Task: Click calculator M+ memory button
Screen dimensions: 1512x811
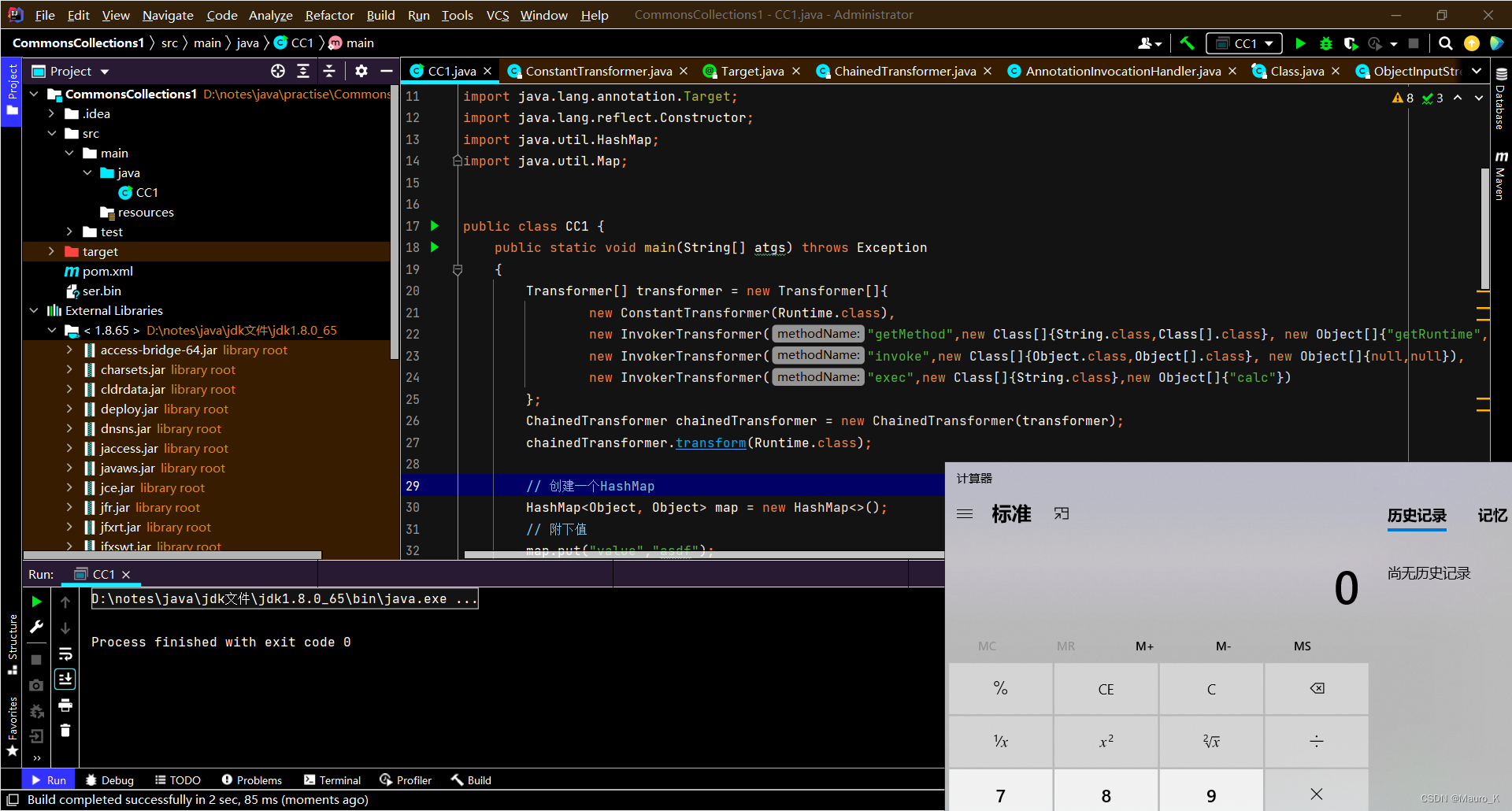Action: tap(1144, 646)
